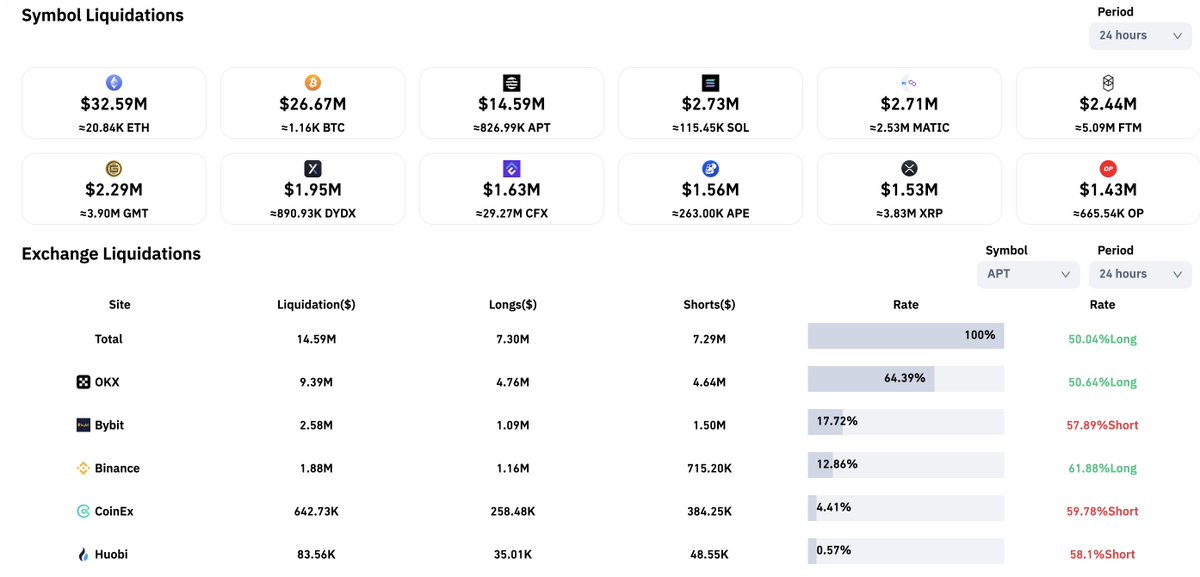Select the Bybit exchange name
The image size is (1200, 577).
[110, 425]
